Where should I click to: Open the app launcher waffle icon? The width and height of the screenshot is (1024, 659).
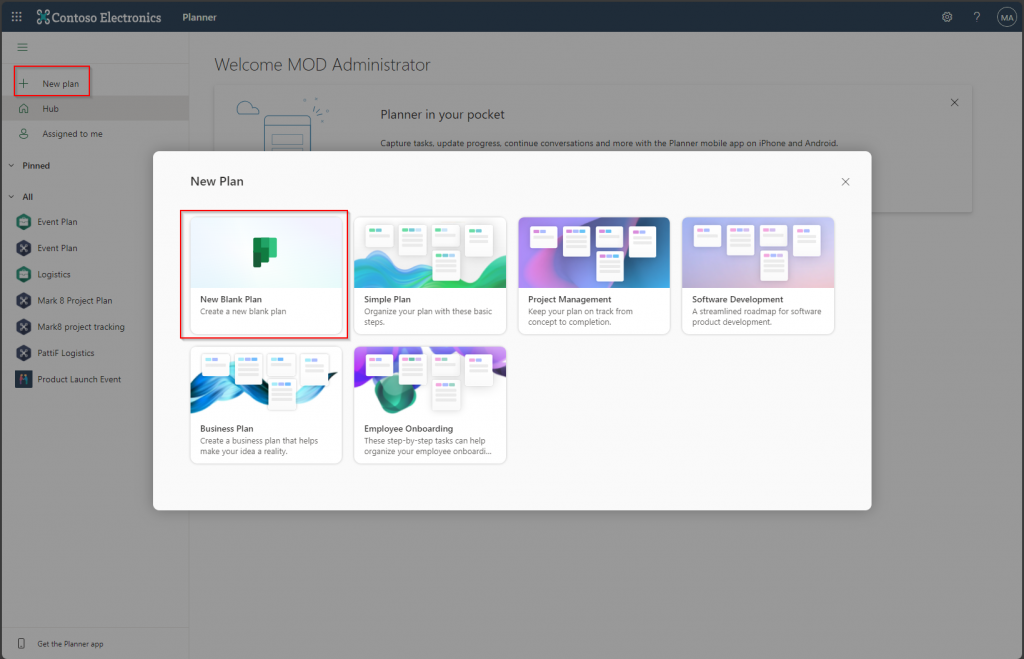point(16,17)
